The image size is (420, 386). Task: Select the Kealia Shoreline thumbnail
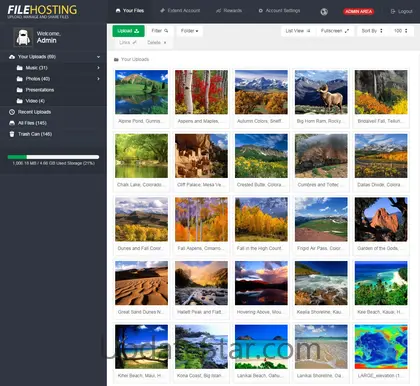(321, 283)
